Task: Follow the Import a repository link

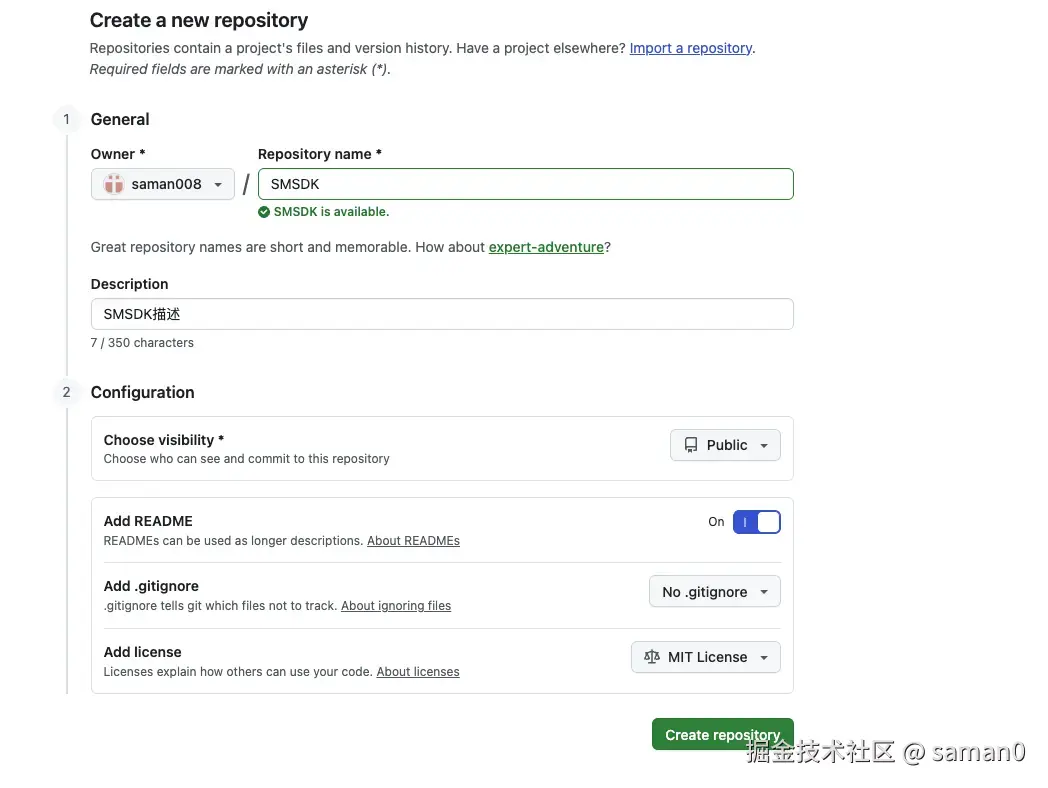Action: 690,48
